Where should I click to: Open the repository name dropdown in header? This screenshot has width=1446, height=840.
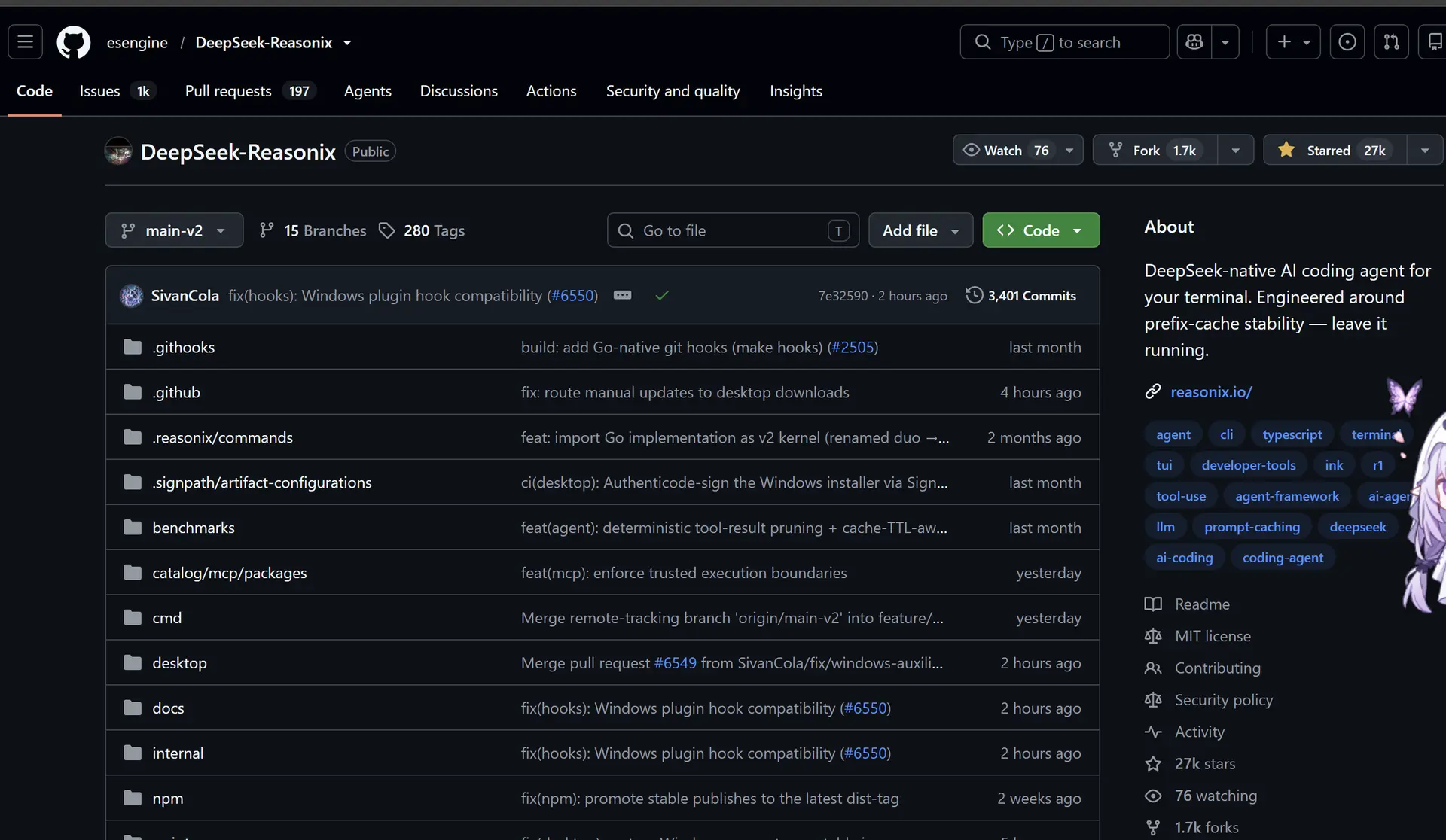click(x=347, y=43)
